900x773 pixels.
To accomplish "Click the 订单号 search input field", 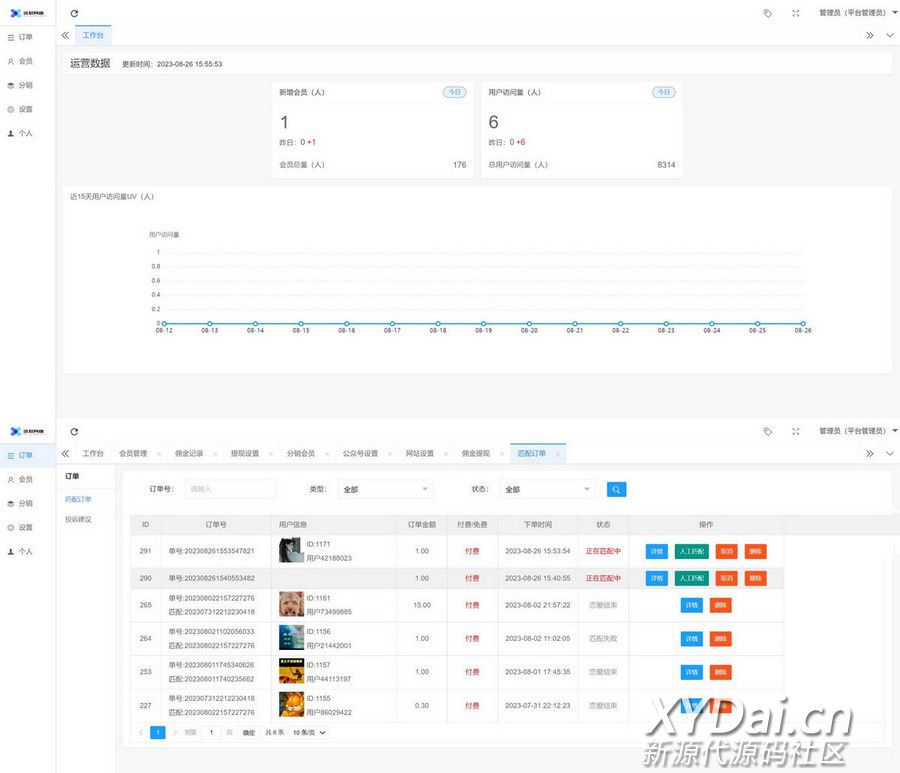I will 230,489.
